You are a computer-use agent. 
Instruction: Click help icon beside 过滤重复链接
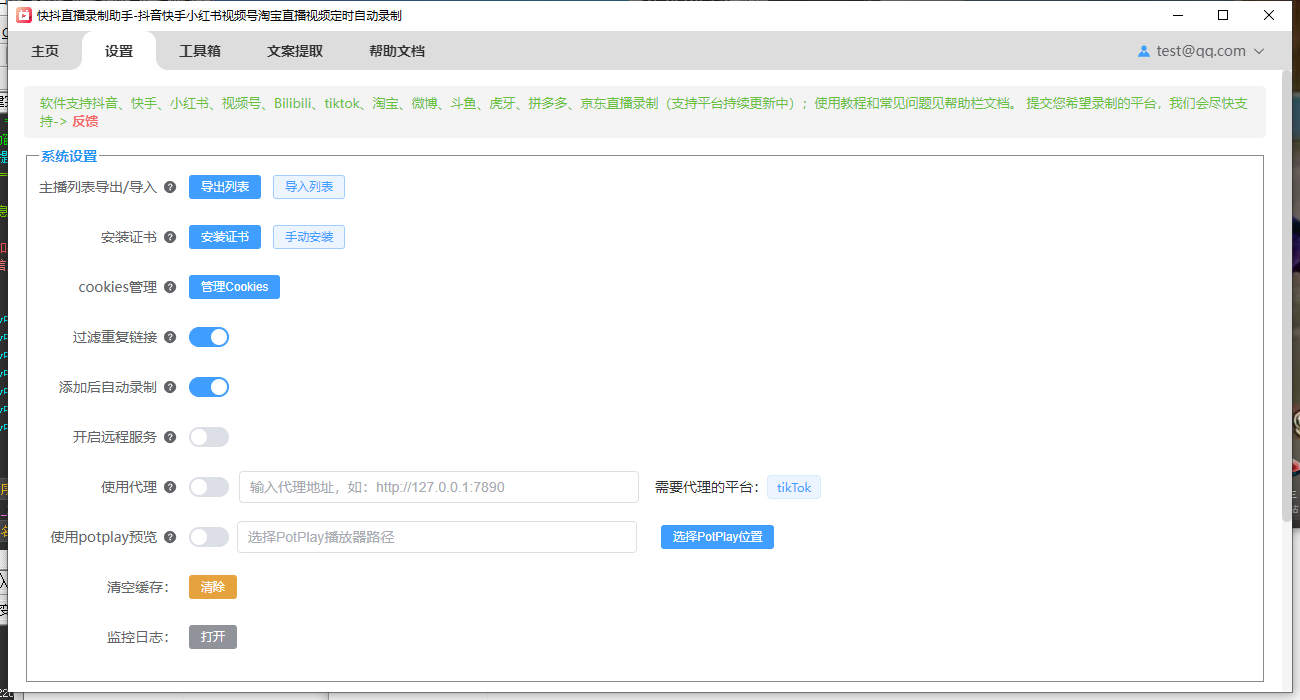tap(170, 337)
